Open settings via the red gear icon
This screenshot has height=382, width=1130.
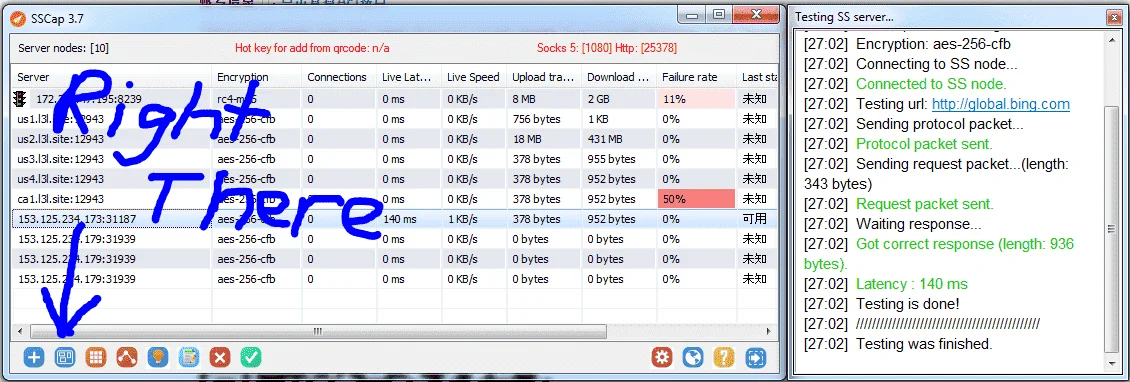pos(662,356)
